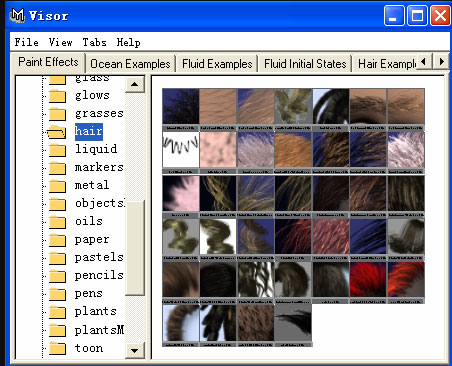Screen dimensions: 452x366
Task: Switch to the Hair Examples tab
Action: pyautogui.click(x=387, y=64)
